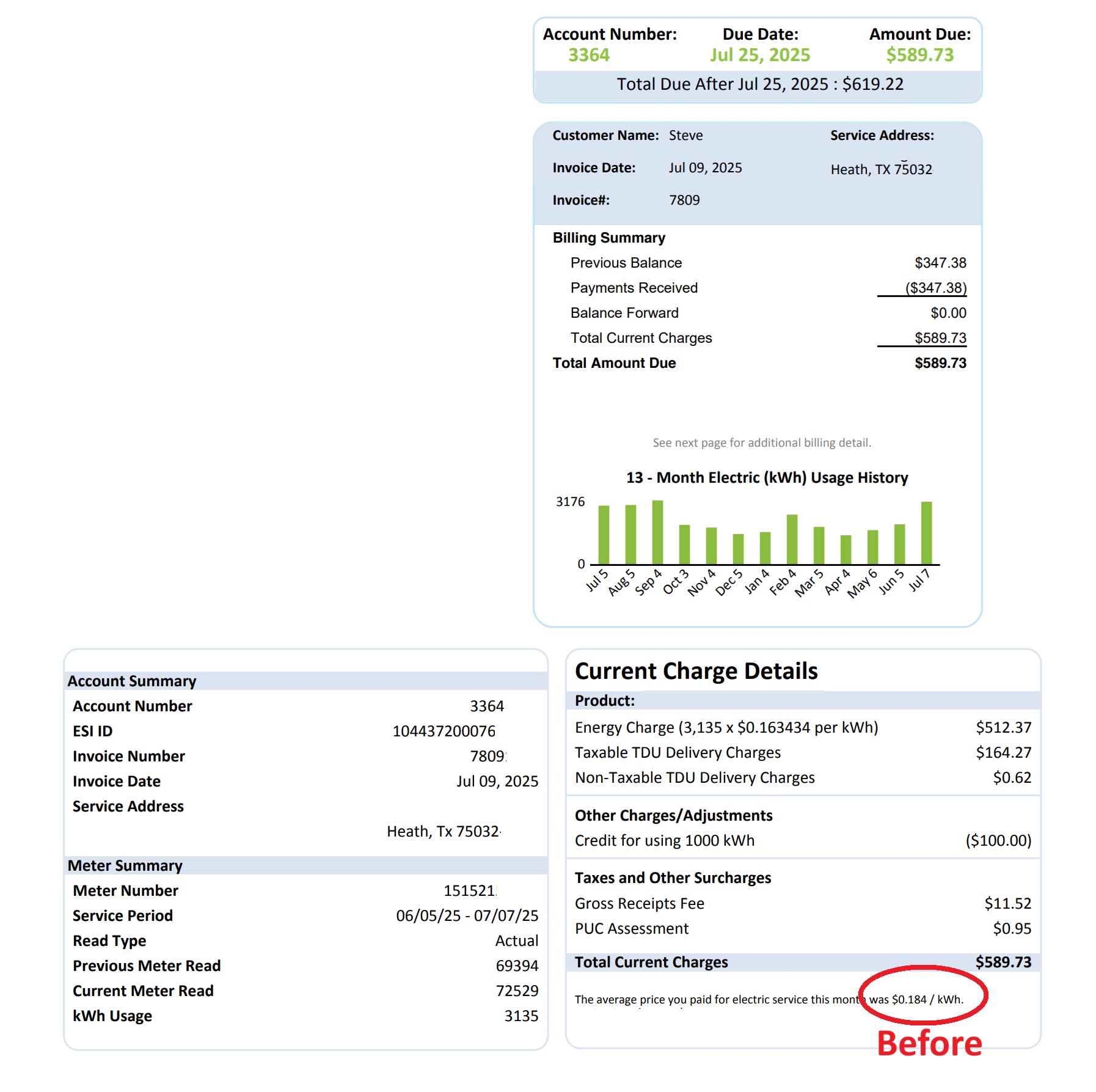
Task: Select the Energy Charge line item
Action: 726,727
